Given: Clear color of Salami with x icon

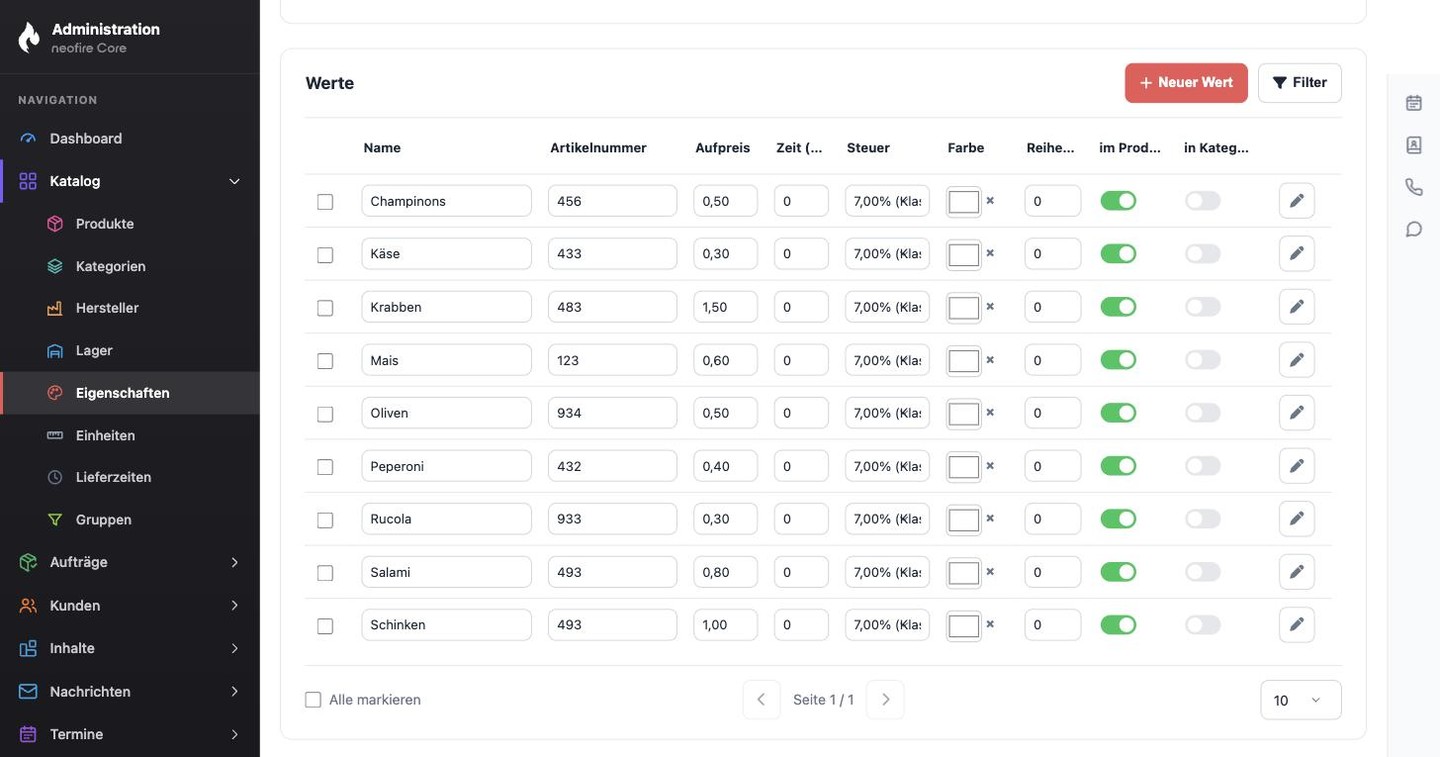Looking at the screenshot, I should pyautogui.click(x=990, y=572).
